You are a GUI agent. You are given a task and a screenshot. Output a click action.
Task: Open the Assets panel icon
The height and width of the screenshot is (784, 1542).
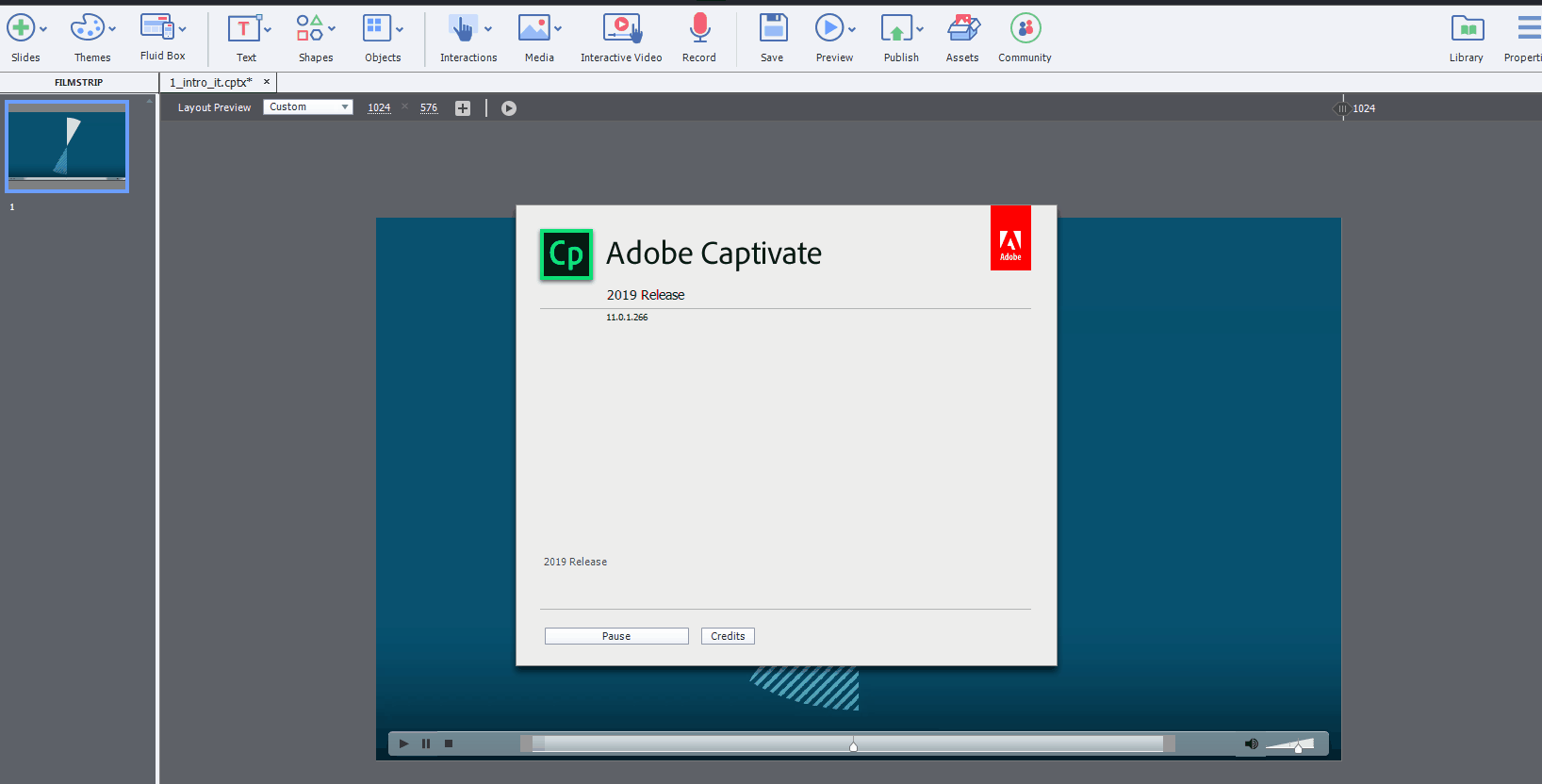963,28
